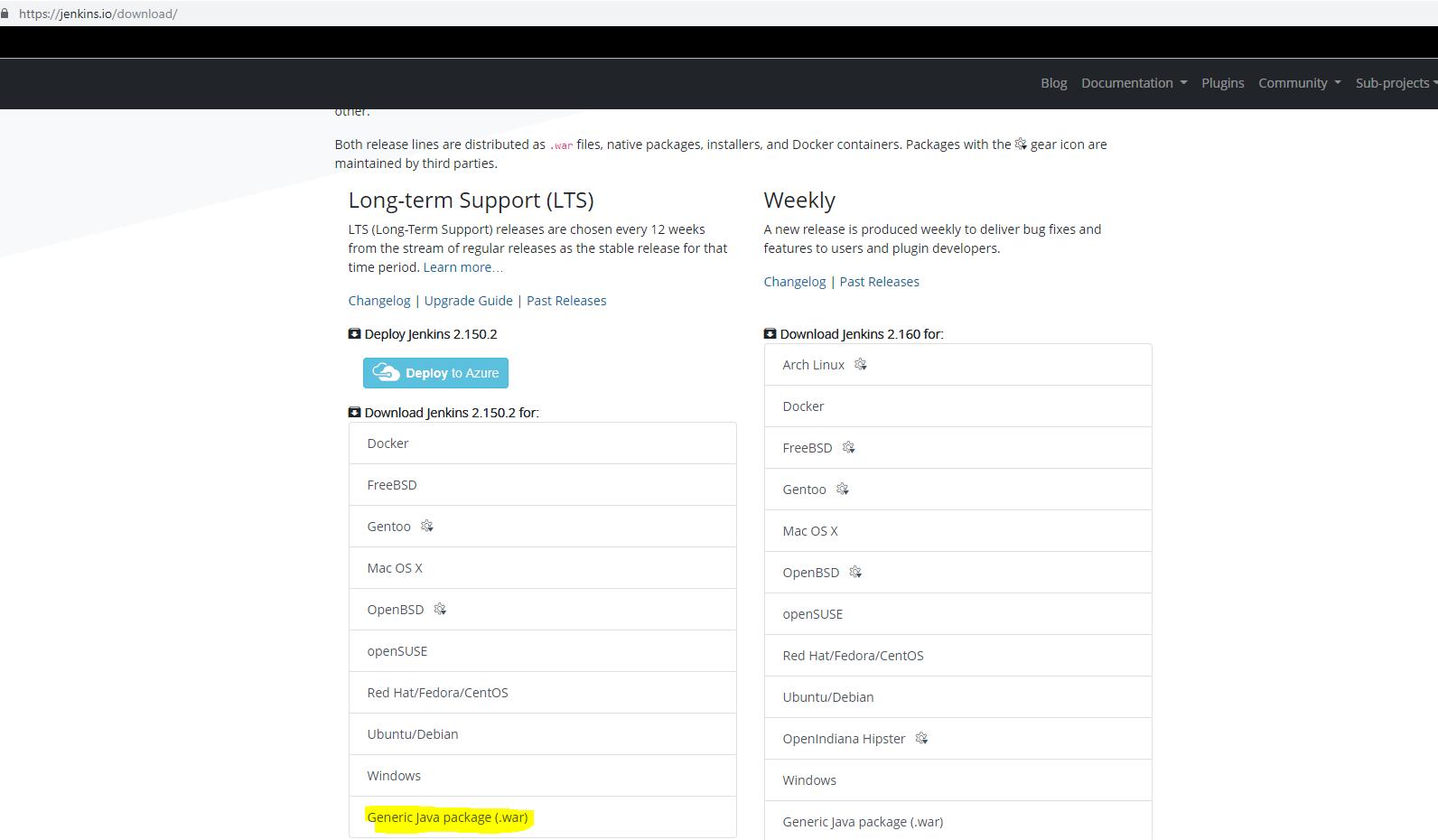
Task: Open the LTS Upgrade Guide link
Action: 468,301
